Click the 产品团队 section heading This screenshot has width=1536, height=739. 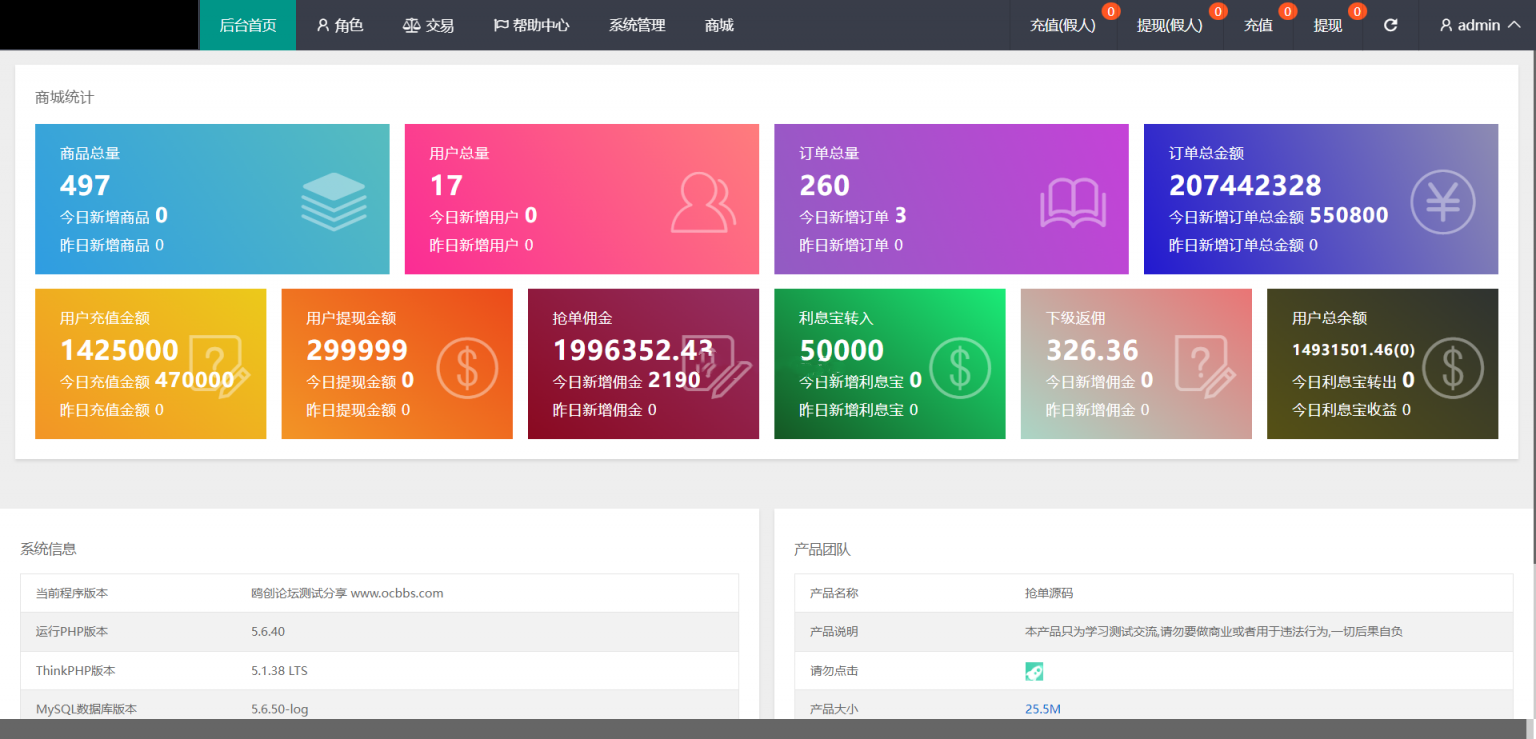click(x=822, y=549)
